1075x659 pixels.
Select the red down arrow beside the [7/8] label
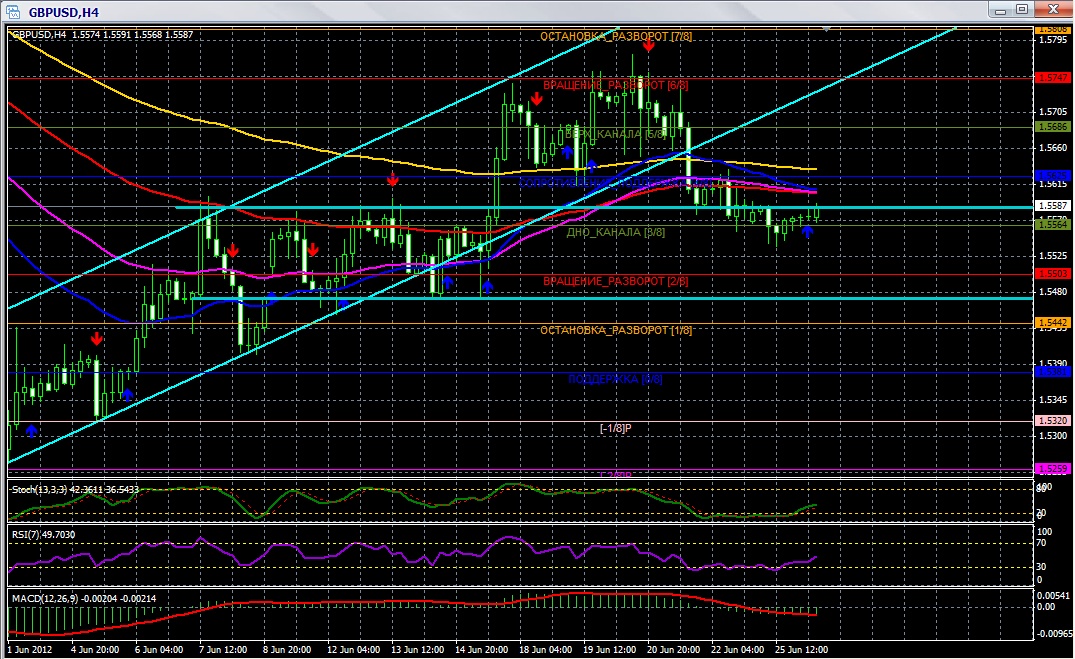(x=648, y=45)
